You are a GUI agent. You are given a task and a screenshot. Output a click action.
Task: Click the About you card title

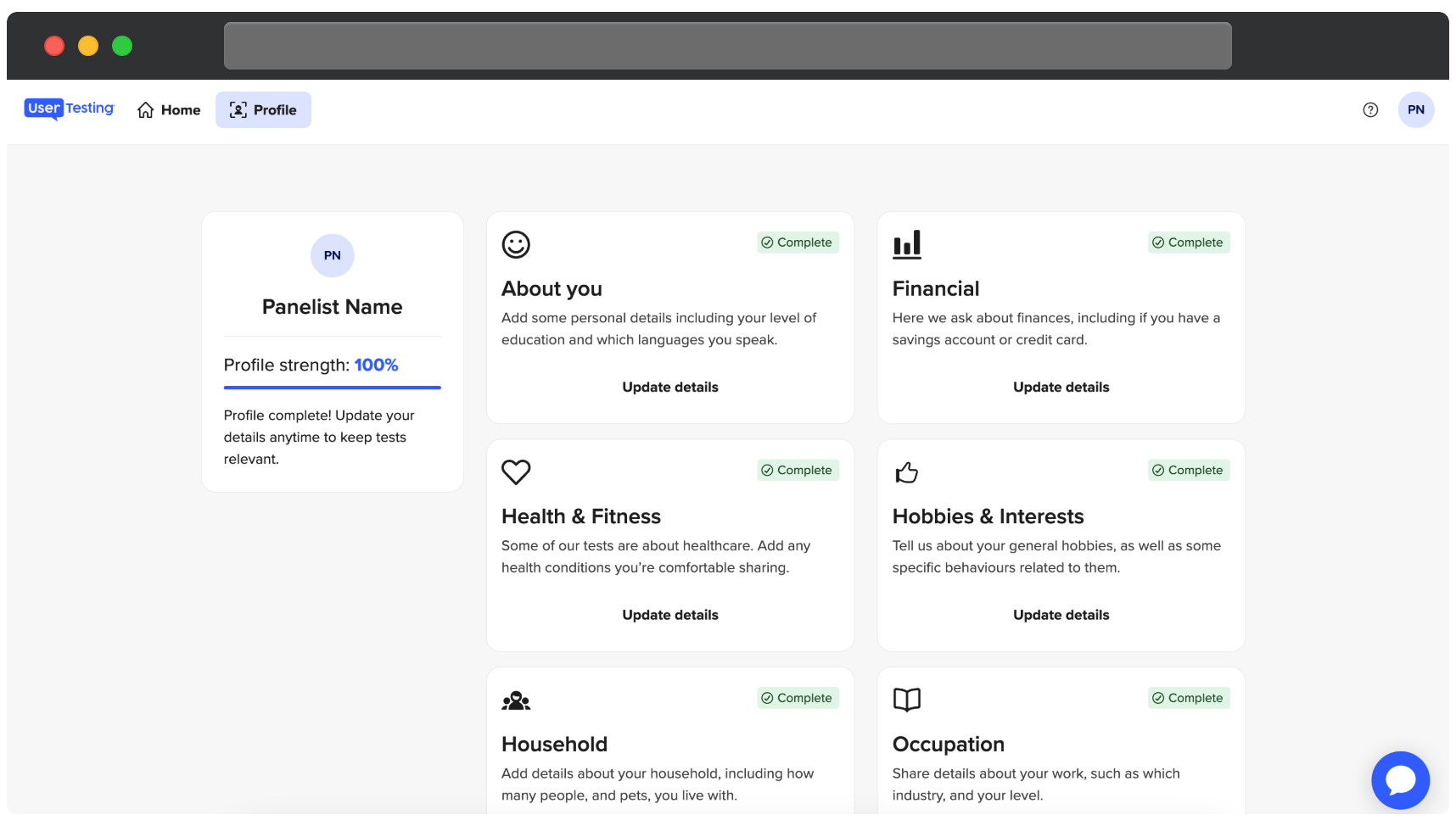552,289
